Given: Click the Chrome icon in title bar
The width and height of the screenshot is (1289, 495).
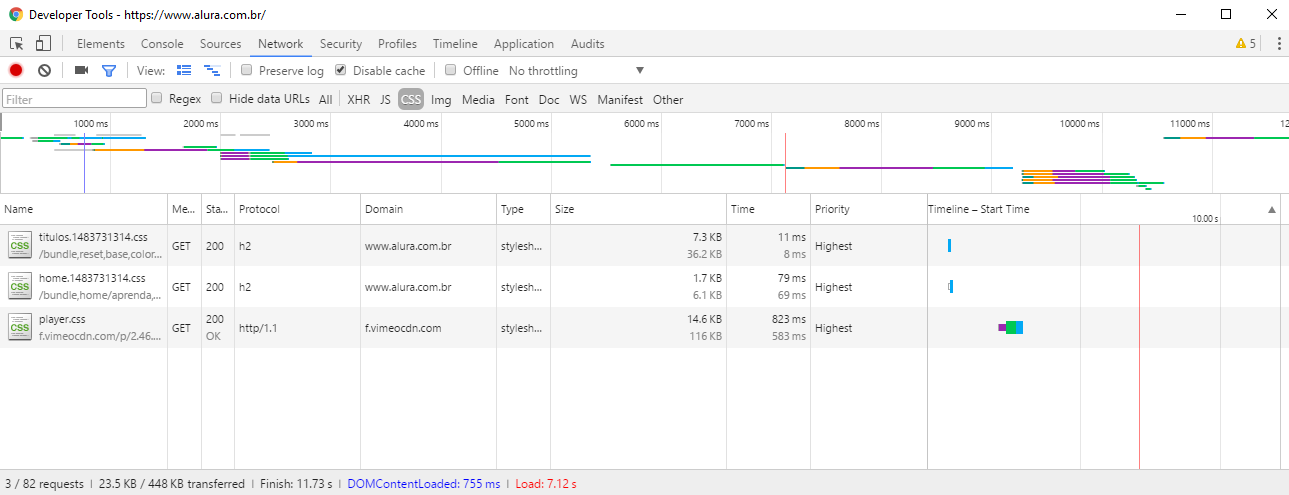Looking at the screenshot, I should pos(16,15).
